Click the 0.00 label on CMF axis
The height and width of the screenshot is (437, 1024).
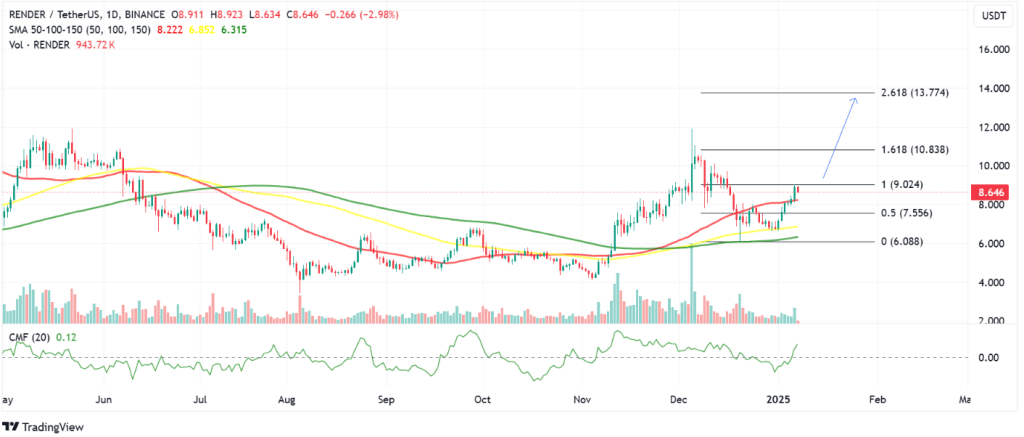987,357
